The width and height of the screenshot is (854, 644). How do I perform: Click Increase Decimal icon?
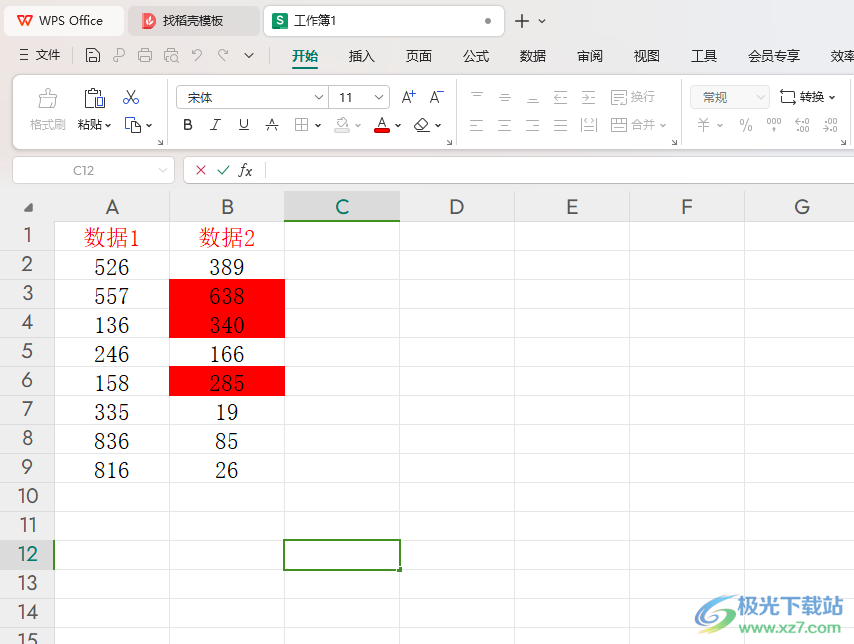(802, 125)
